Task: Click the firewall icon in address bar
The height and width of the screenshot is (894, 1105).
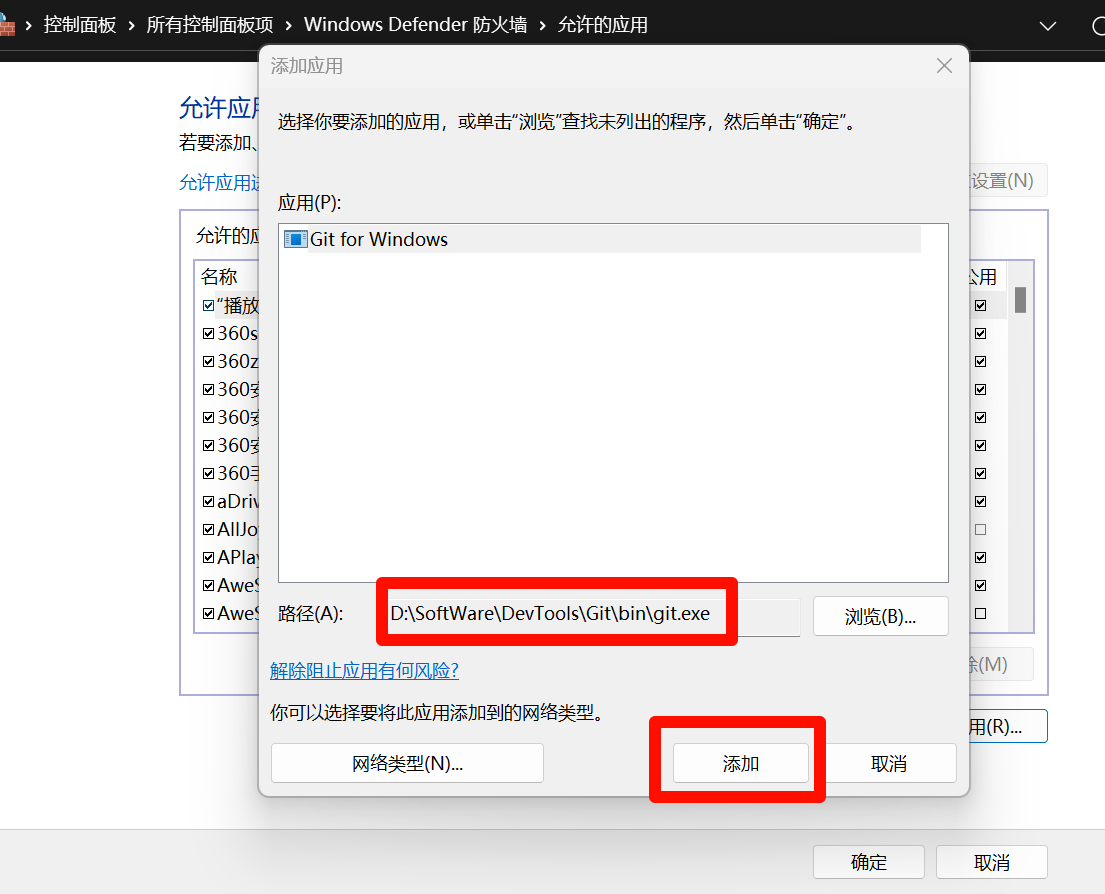Action: 7,25
